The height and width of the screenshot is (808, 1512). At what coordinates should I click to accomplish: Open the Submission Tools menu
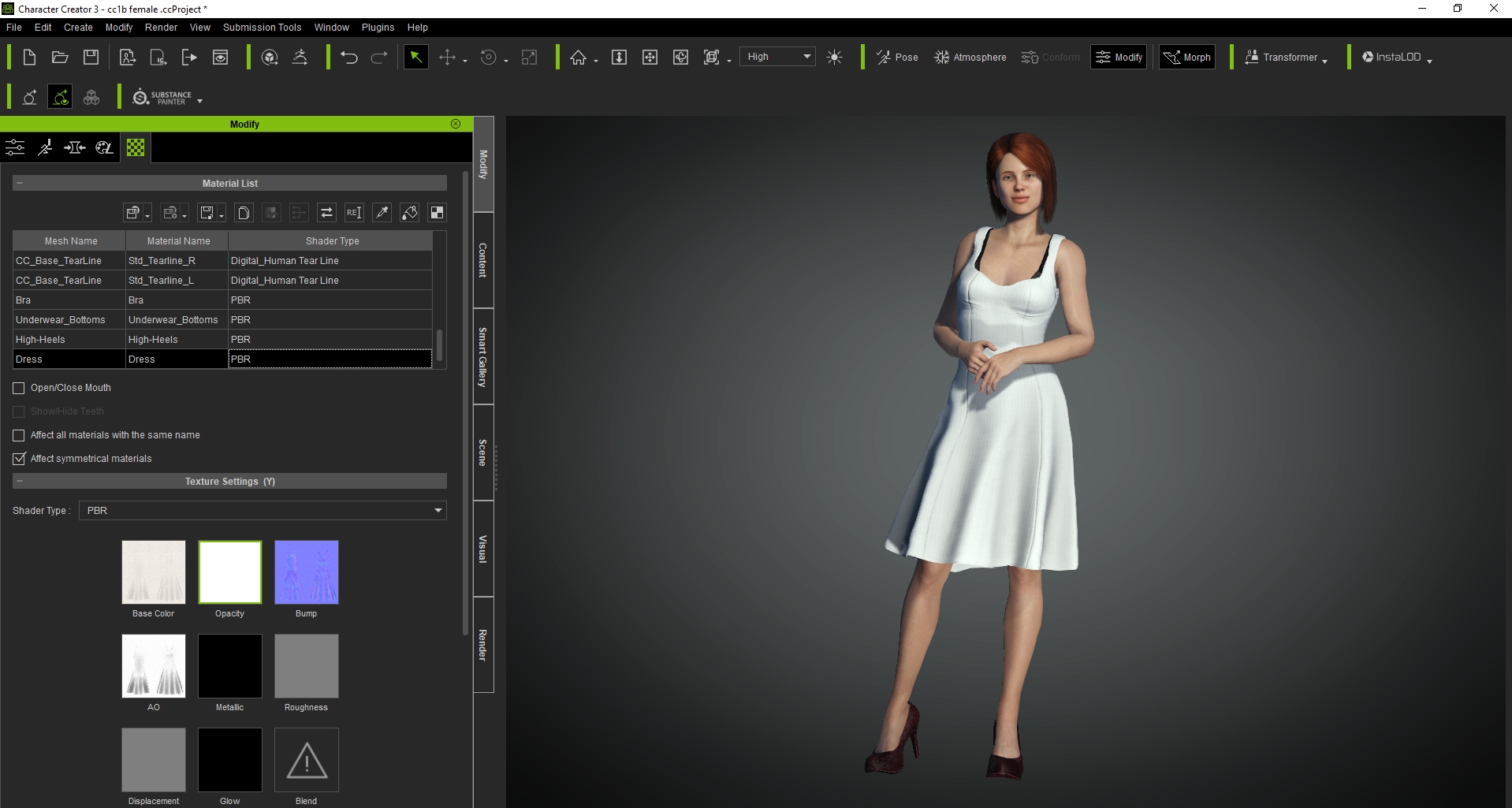pyautogui.click(x=262, y=27)
